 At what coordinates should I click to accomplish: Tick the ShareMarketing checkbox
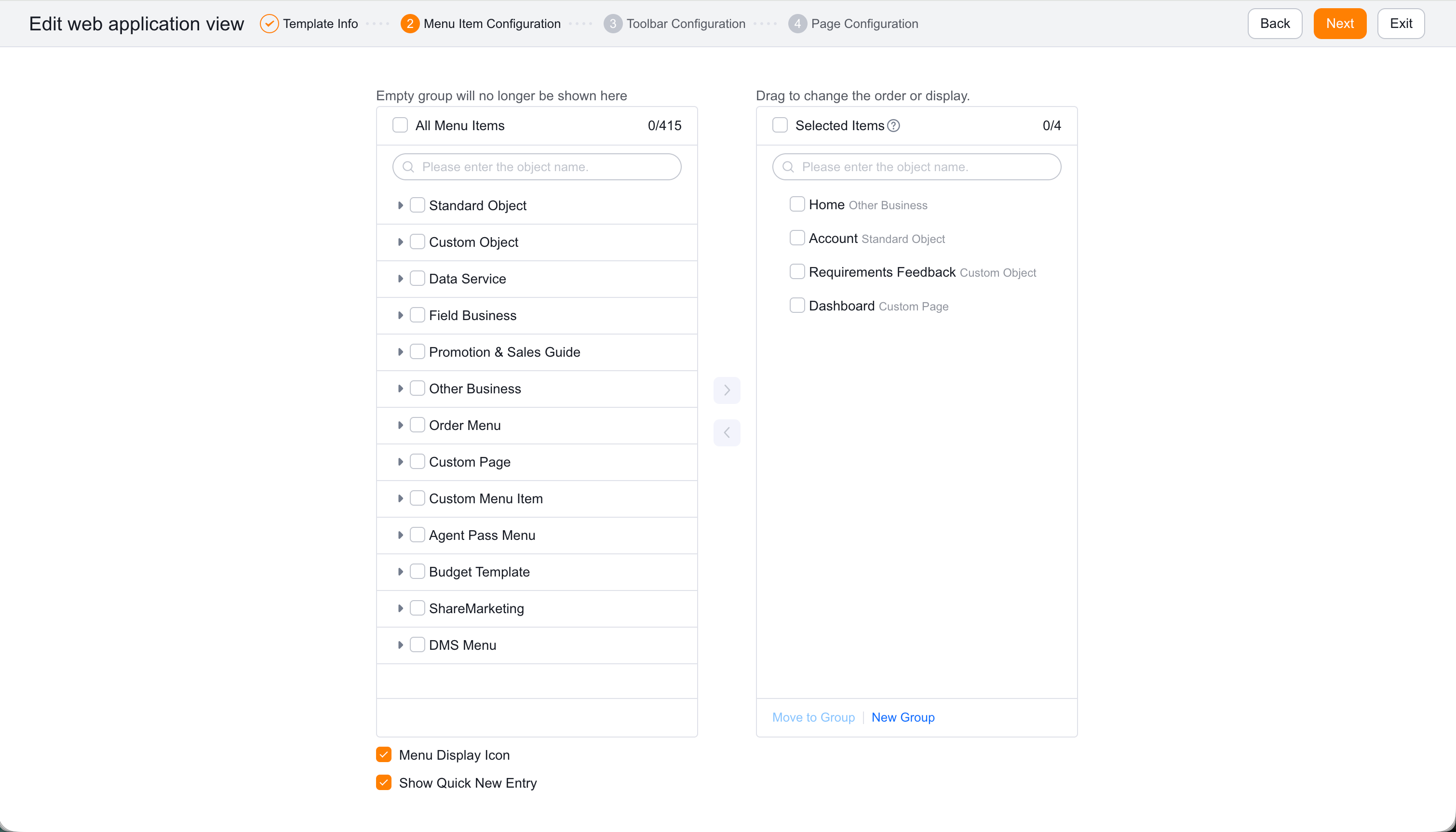tap(418, 607)
